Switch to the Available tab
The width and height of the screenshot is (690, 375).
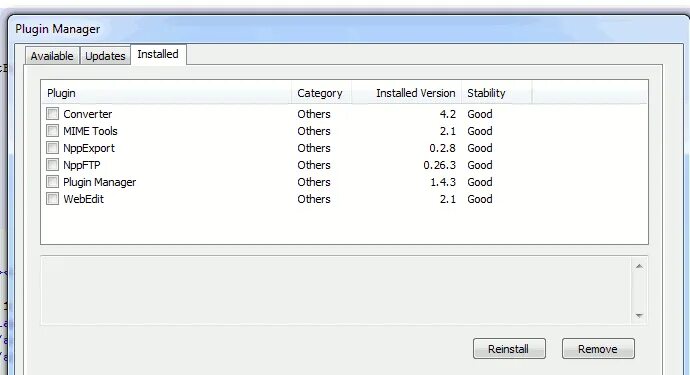click(52, 56)
